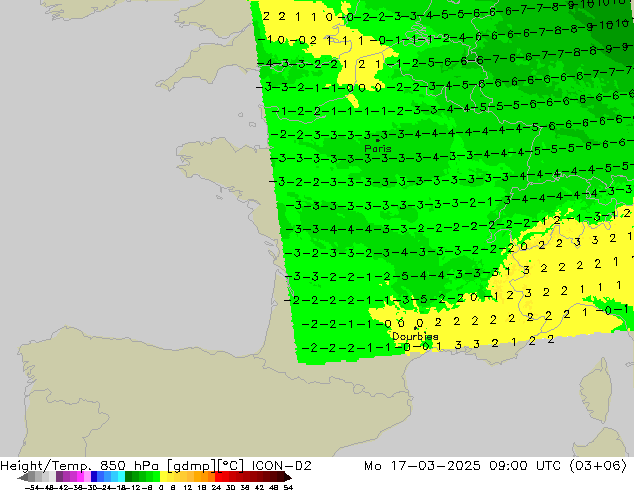Pick the dark blue legend swatch

94,477
